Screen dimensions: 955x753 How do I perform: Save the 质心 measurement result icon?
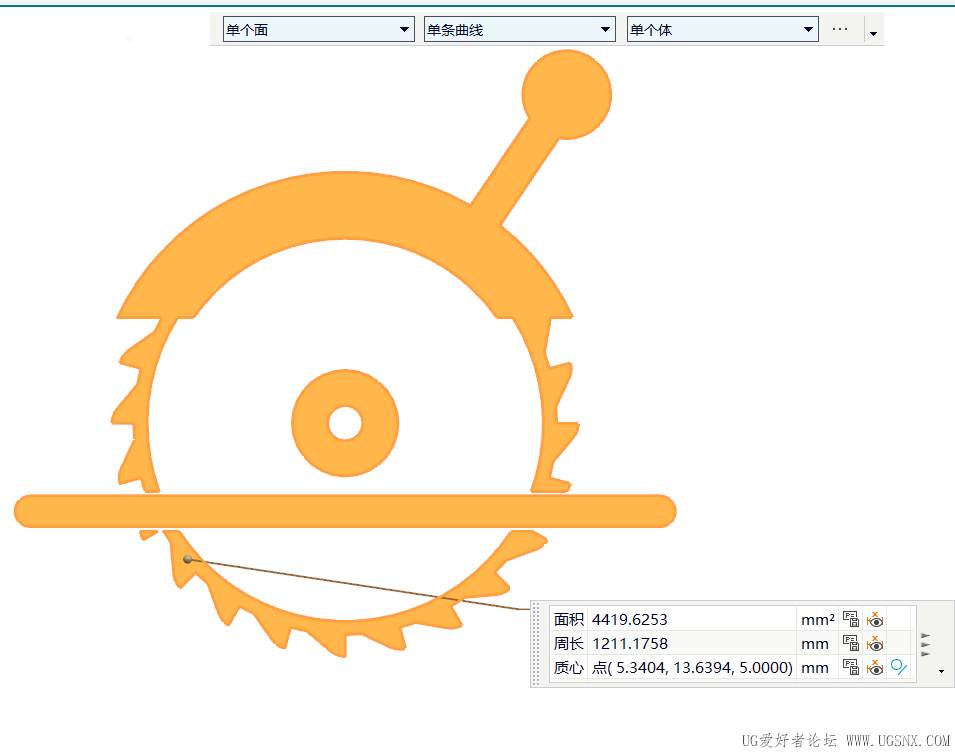pyautogui.click(x=851, y=667)
